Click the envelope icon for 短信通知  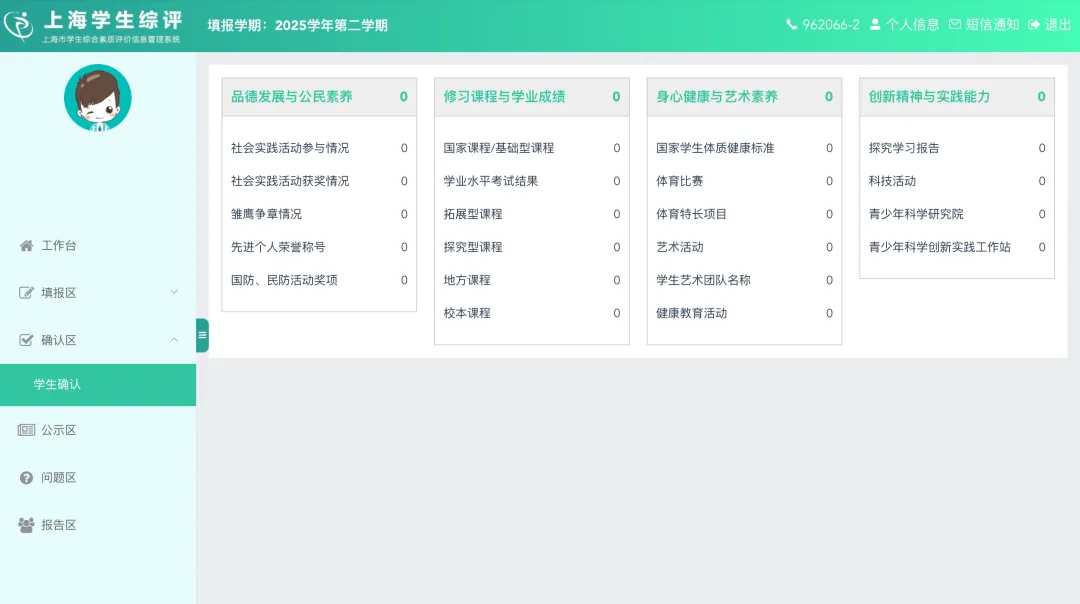tap(955, 25)
